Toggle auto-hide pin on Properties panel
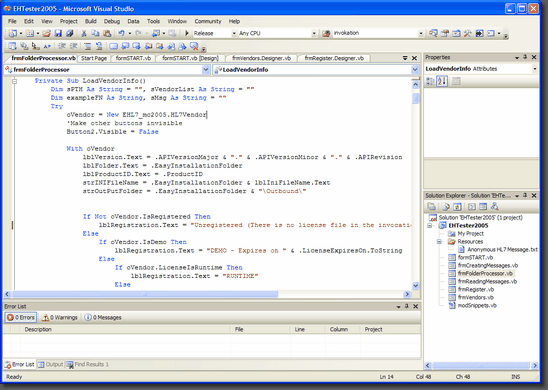 pos(525,57)
